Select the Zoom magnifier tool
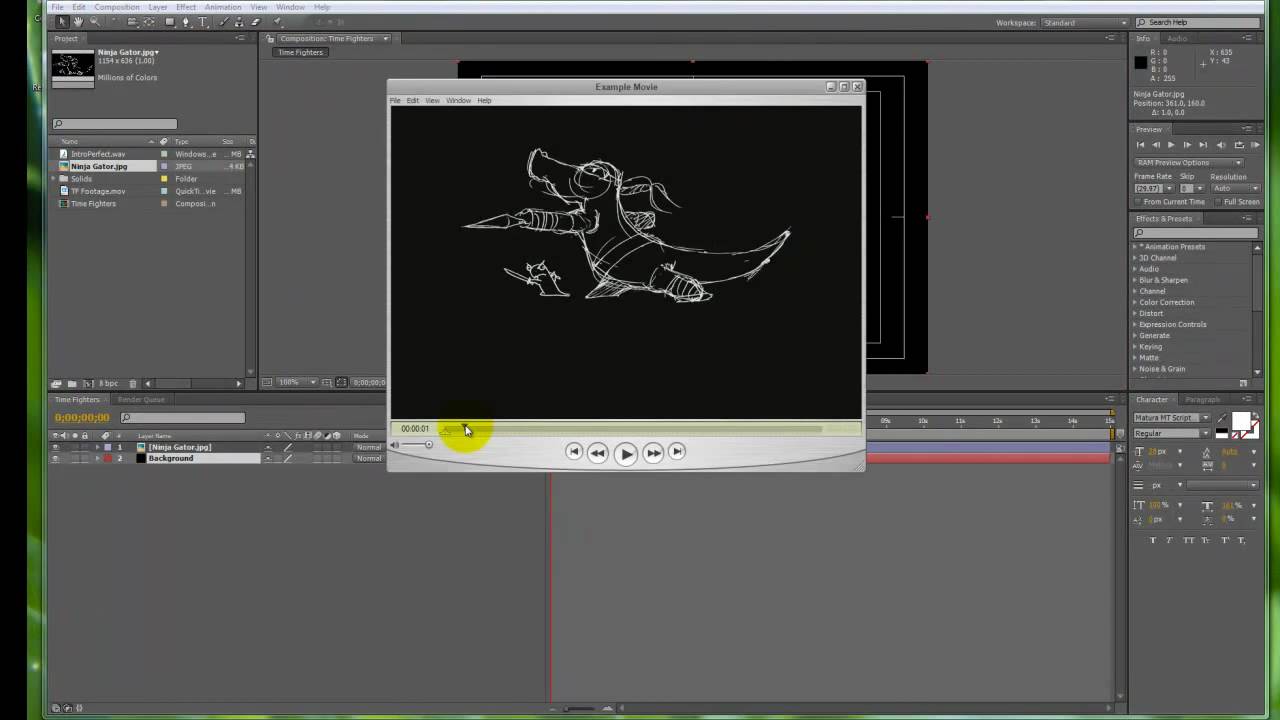The image size is (1280, 720). tap(95, 21)
